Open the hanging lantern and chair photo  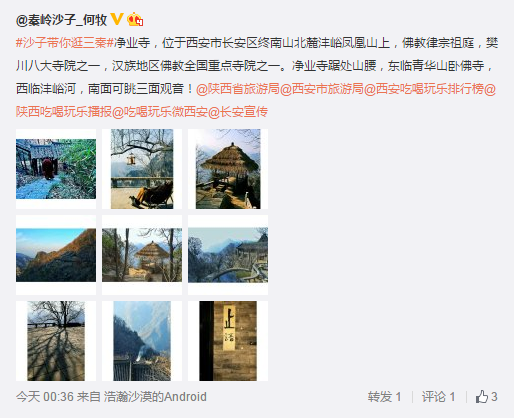coord(142,169)
